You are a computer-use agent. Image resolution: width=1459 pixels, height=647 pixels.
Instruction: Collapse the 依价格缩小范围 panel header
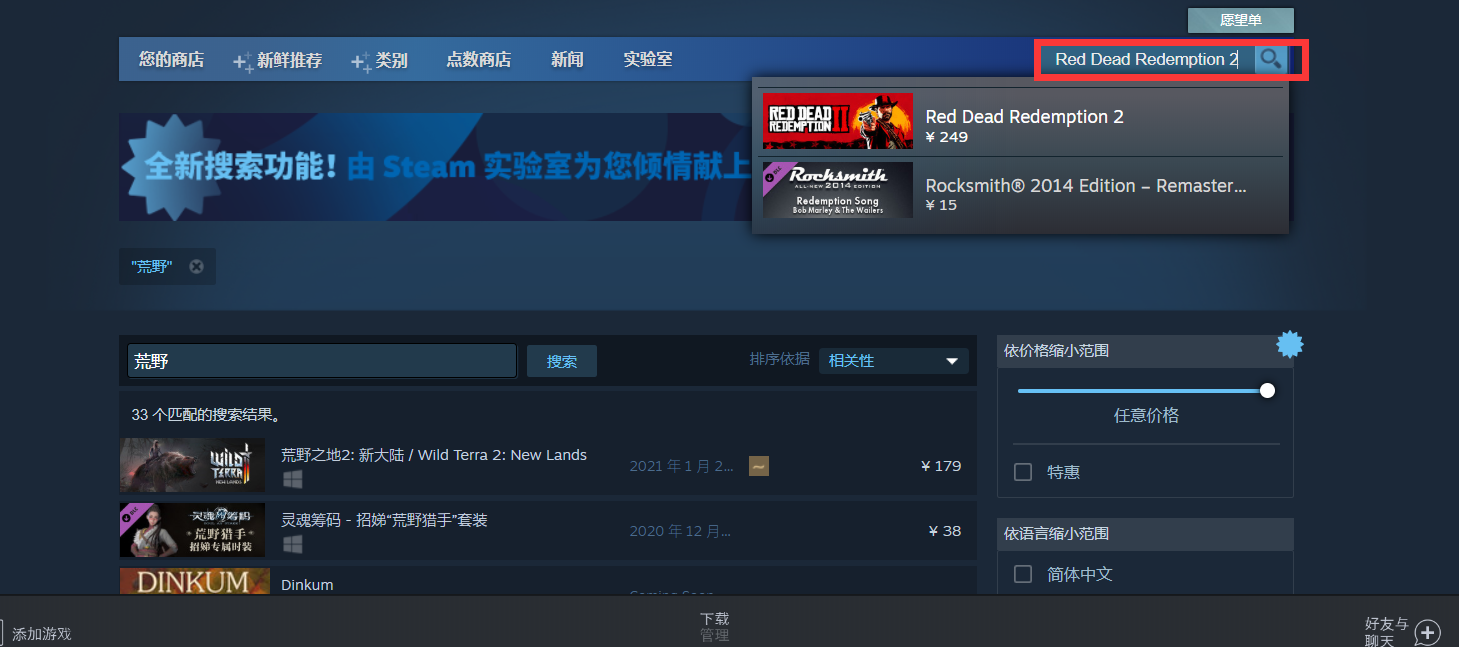[x=1145, y=351]
